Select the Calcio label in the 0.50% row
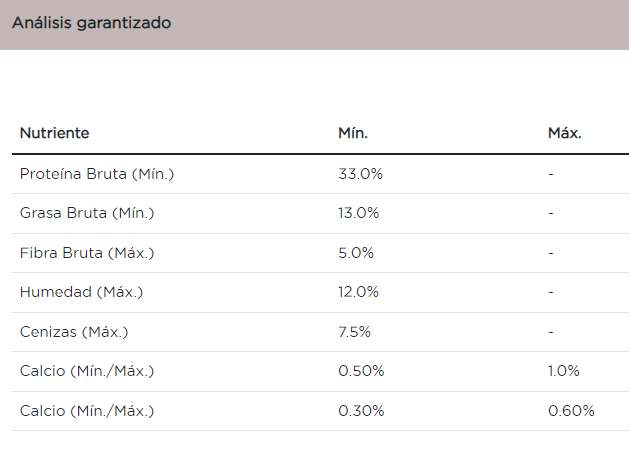629x451 pixels. [87, 371]
